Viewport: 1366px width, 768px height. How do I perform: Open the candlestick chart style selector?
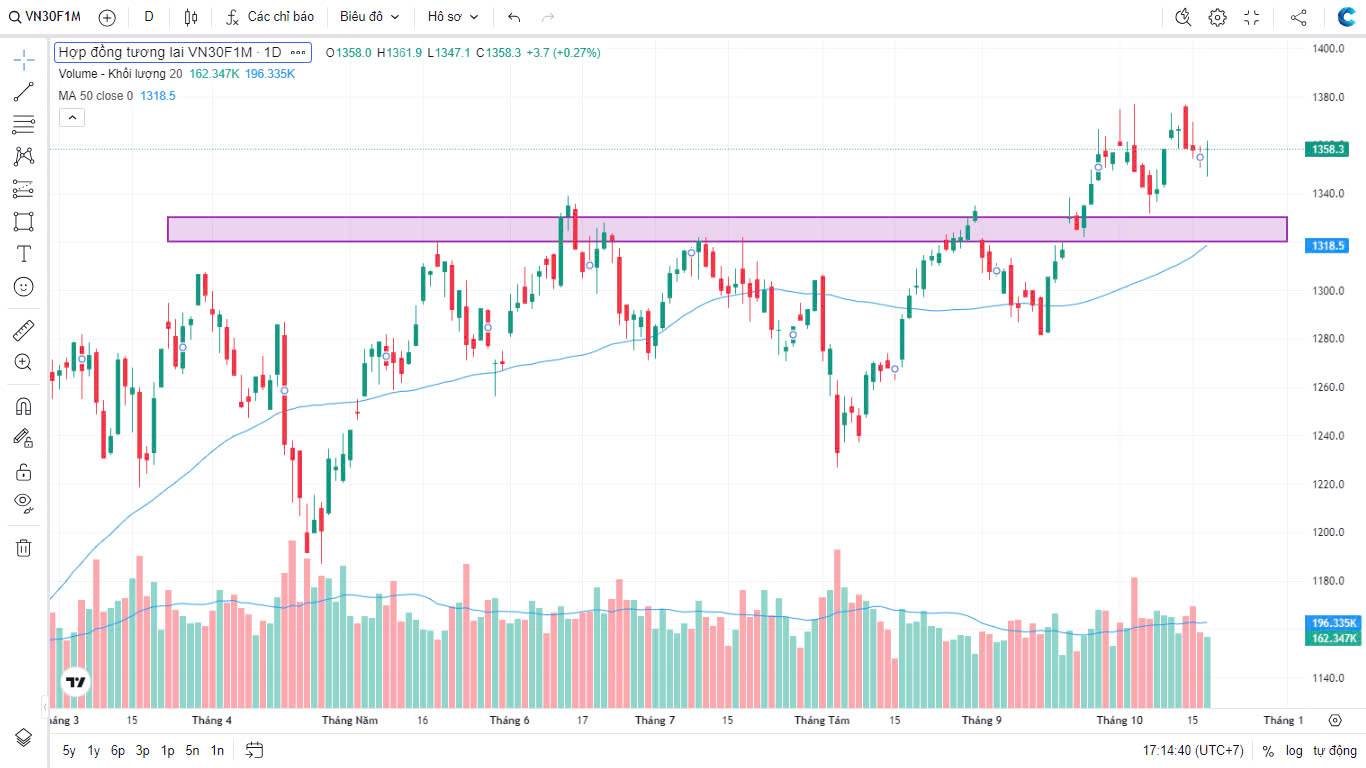click(191, 17)
